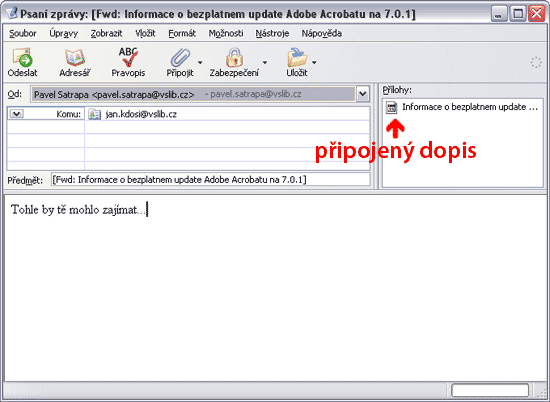The width and height of the screenshot is (550, 402).
Task: Open the Zabezpečení security button
Action: (234, 62)
